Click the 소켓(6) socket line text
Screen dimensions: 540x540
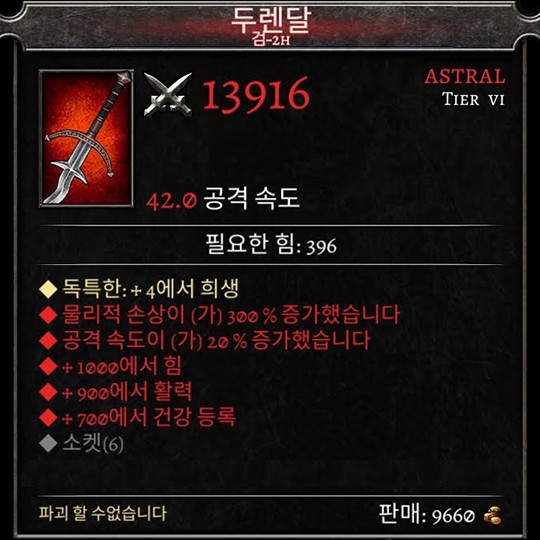(93, 444)
